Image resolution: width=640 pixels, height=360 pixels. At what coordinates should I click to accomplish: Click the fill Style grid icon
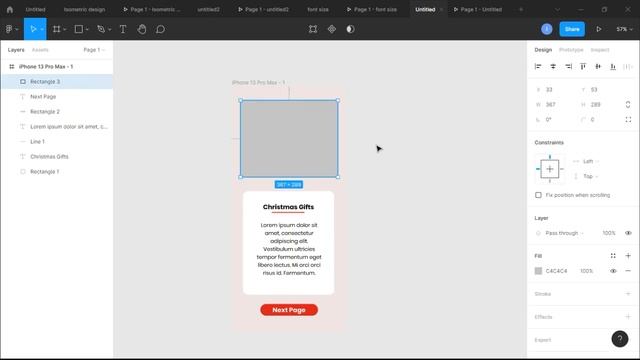pyautogui.click(x=613, y=256)
